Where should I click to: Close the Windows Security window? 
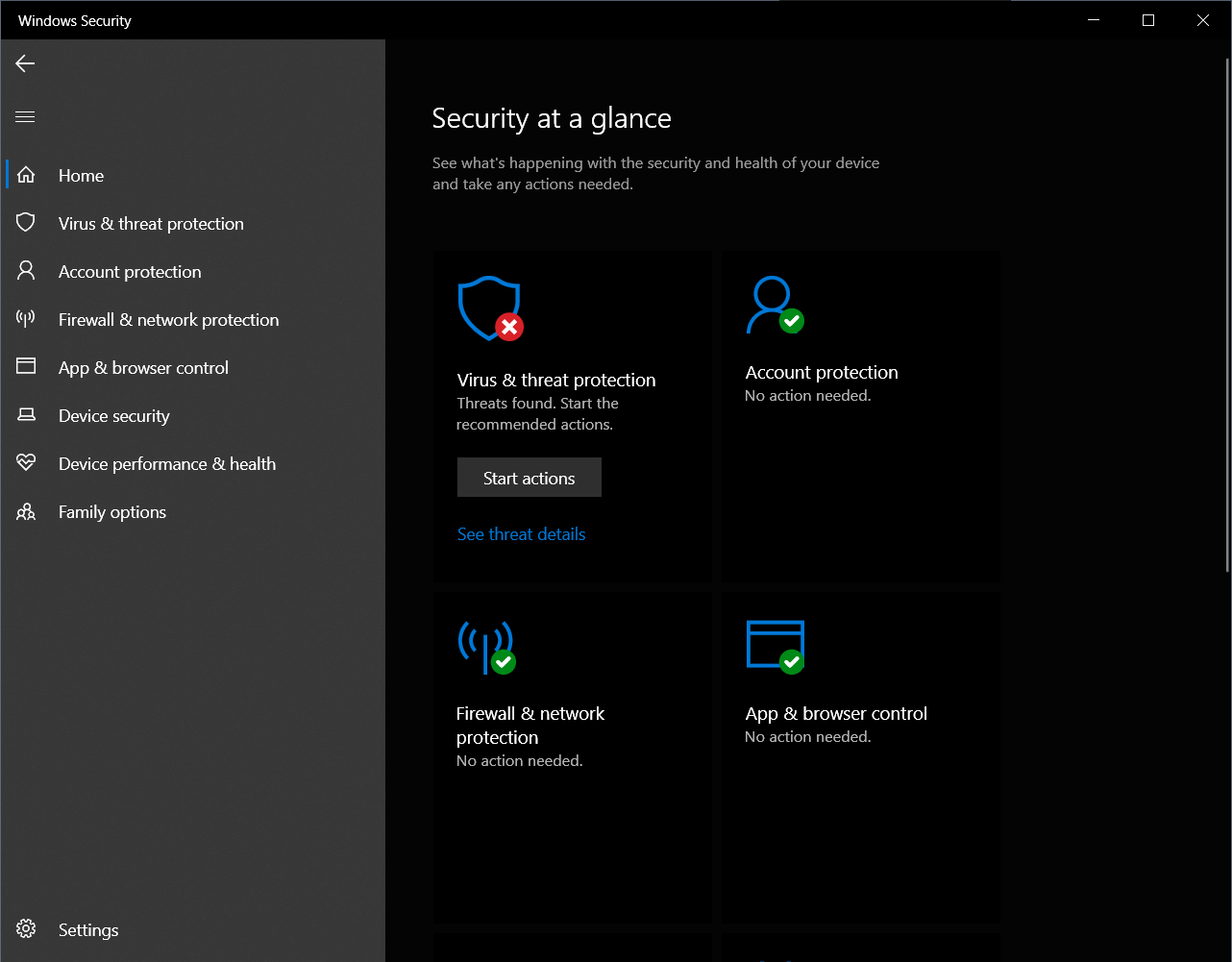click(1203, 20)
